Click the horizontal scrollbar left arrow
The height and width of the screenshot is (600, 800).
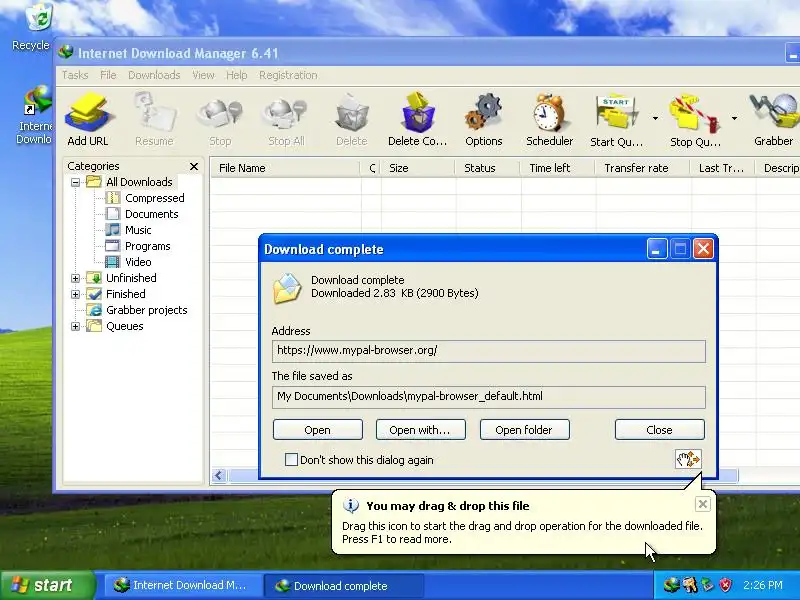(219, 476)
